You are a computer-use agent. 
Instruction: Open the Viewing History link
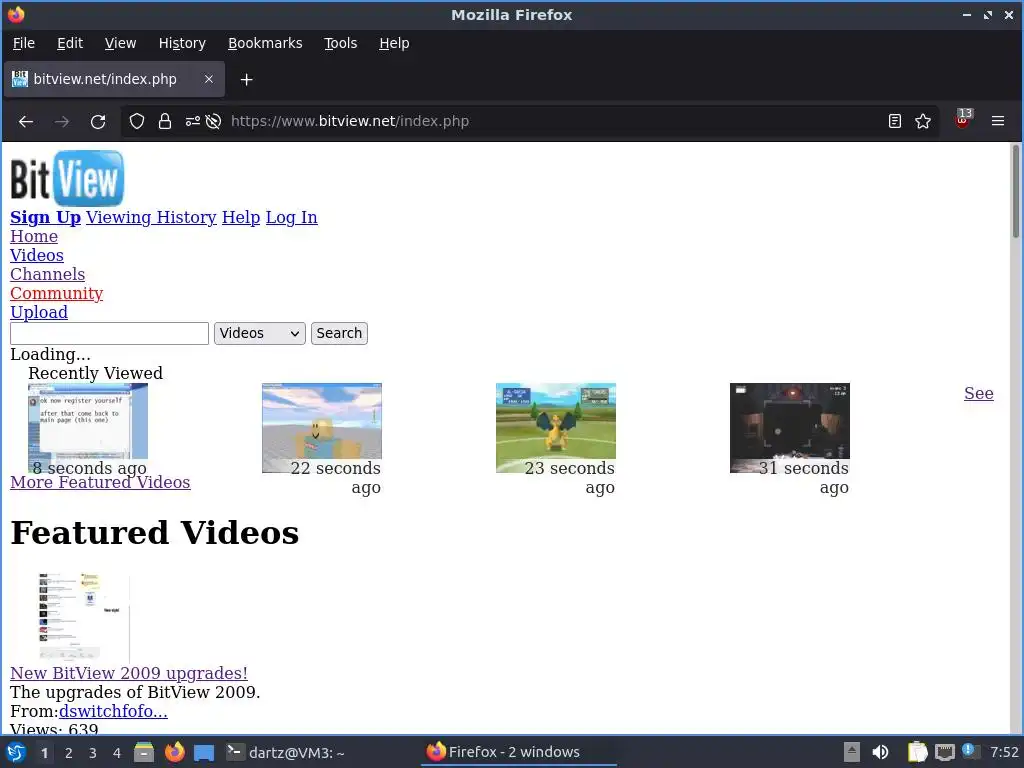click(x=151, y=217)
